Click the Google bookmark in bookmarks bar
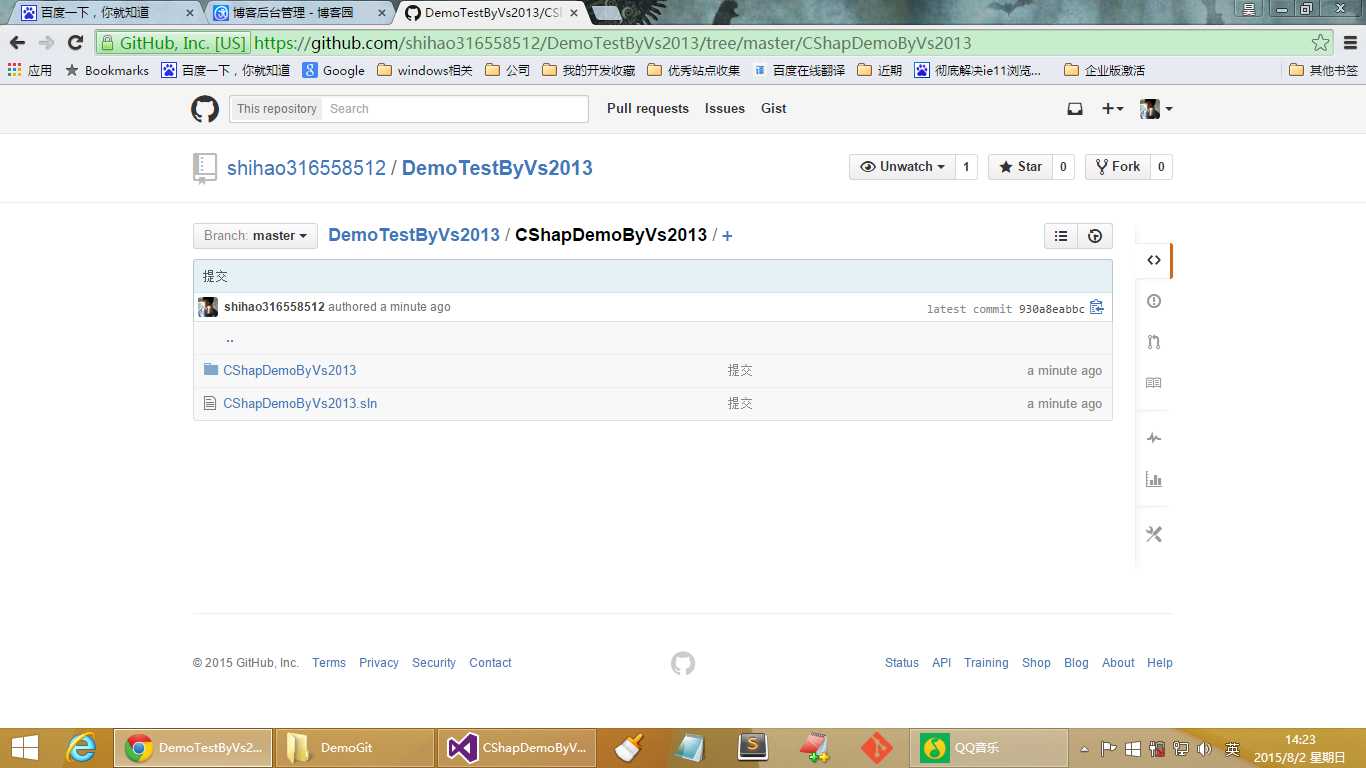The height and width of the screenshot is (768, 1366). [x=334, y=70]
